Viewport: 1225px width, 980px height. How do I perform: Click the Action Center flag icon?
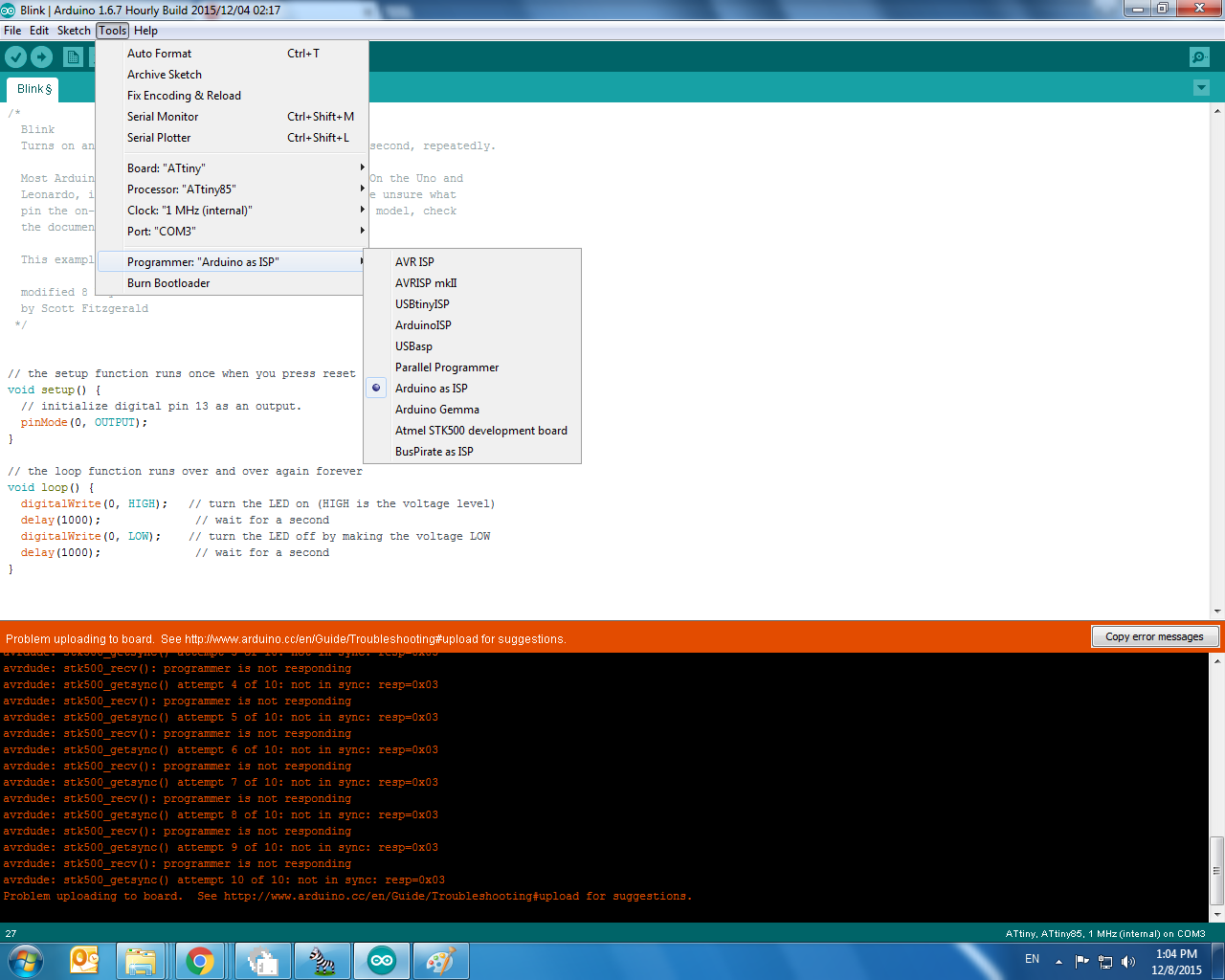(x=1082, y=962)
